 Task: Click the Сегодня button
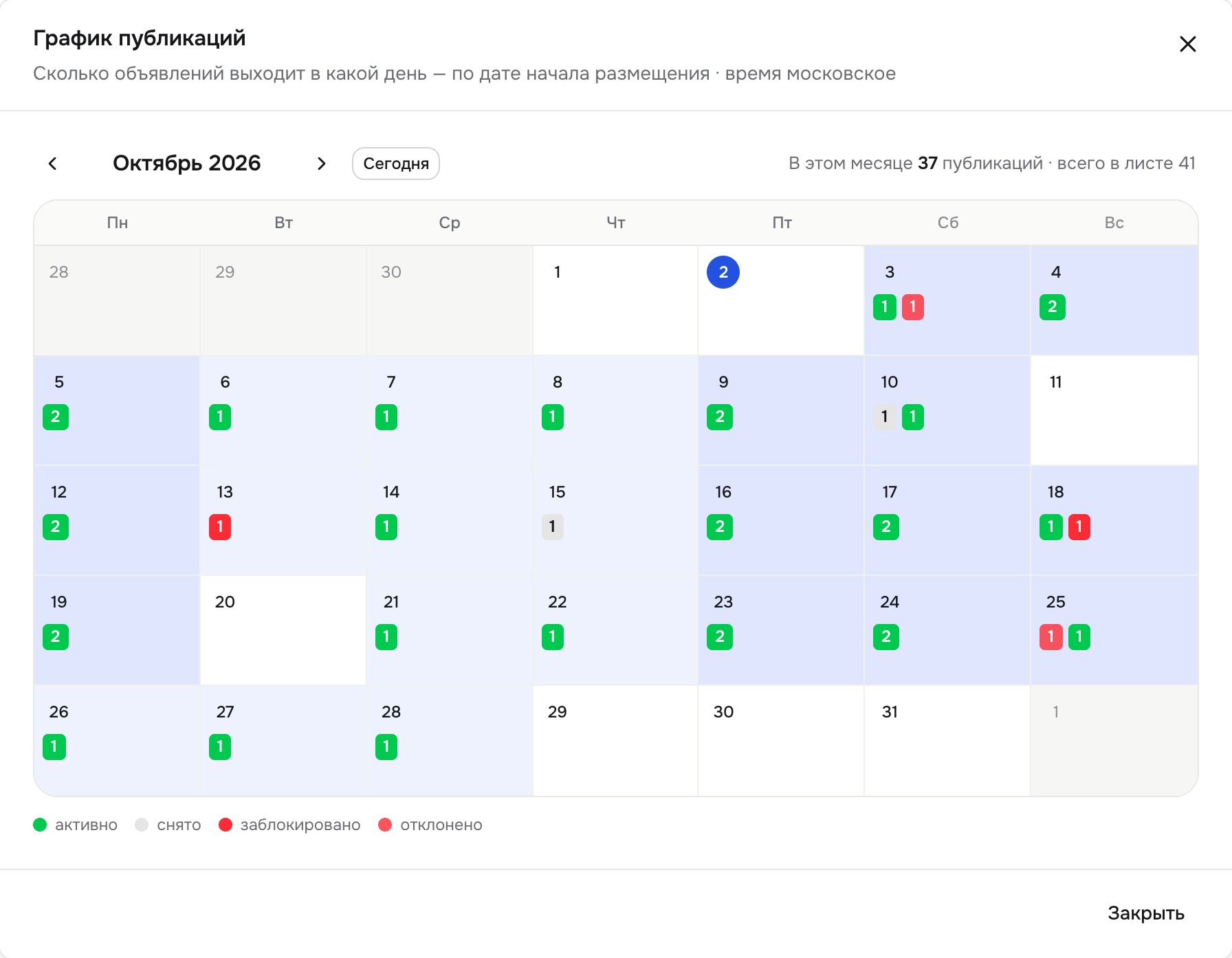click(396, 164)
